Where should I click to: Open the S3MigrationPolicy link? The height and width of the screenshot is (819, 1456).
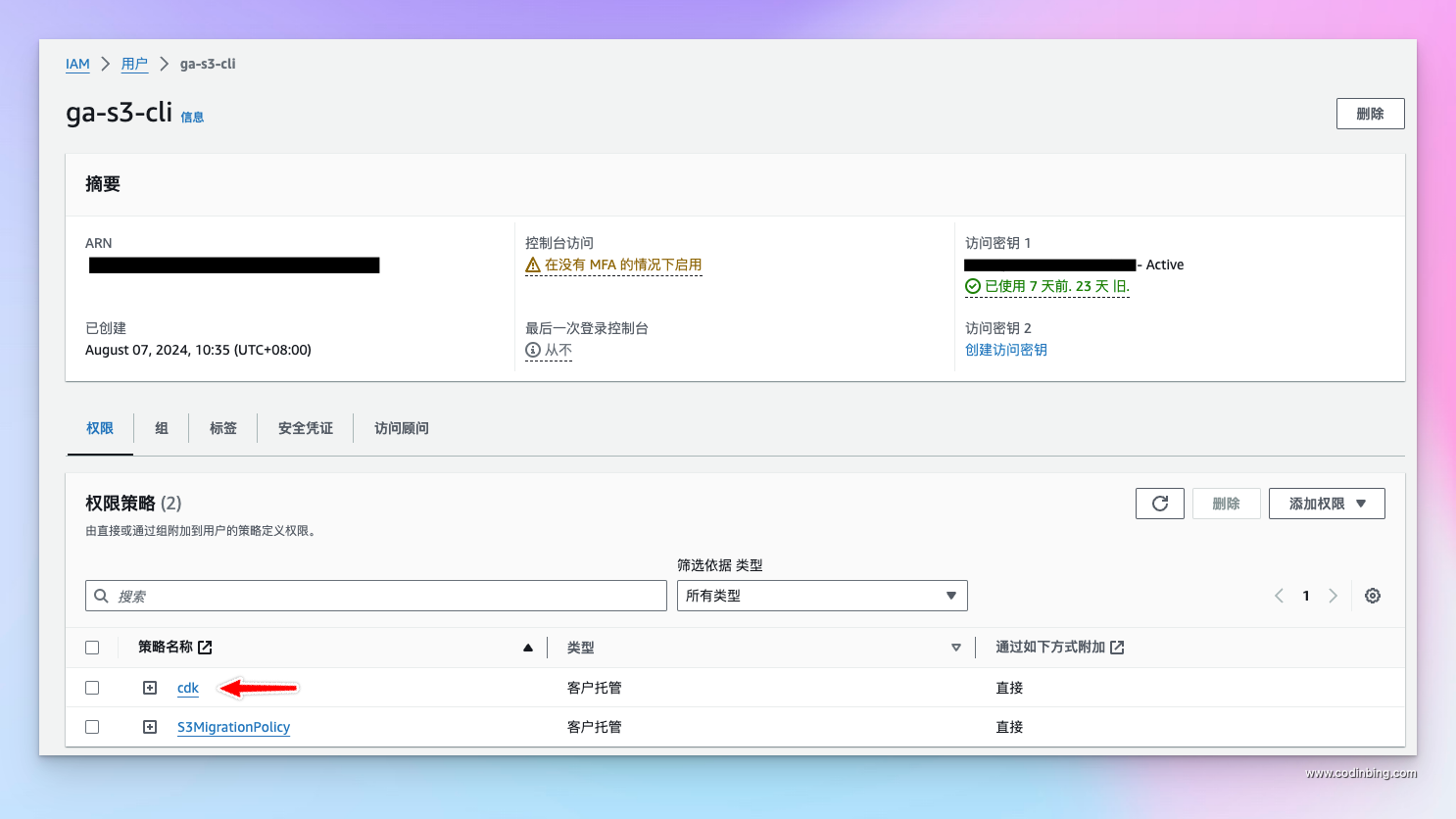(233, 727)
